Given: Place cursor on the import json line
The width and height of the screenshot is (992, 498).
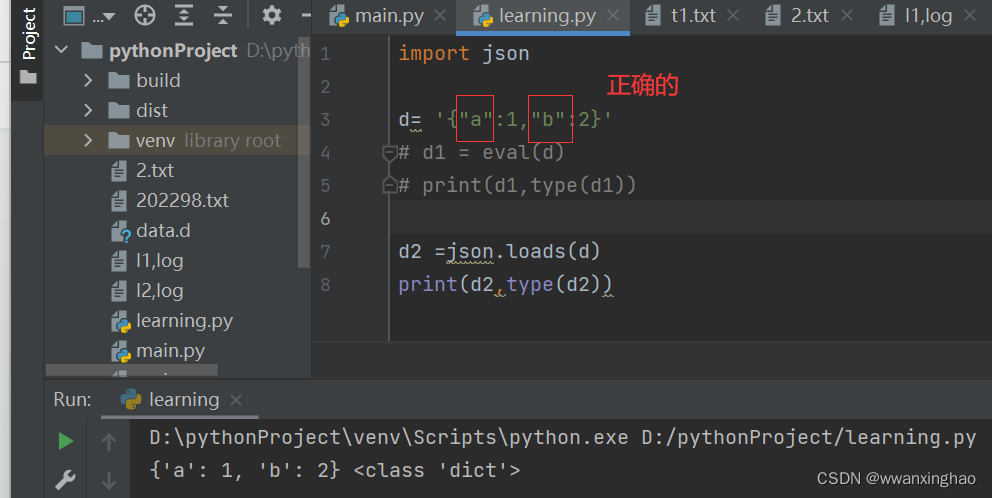Looking at the screenshot, I should [464, 53].
